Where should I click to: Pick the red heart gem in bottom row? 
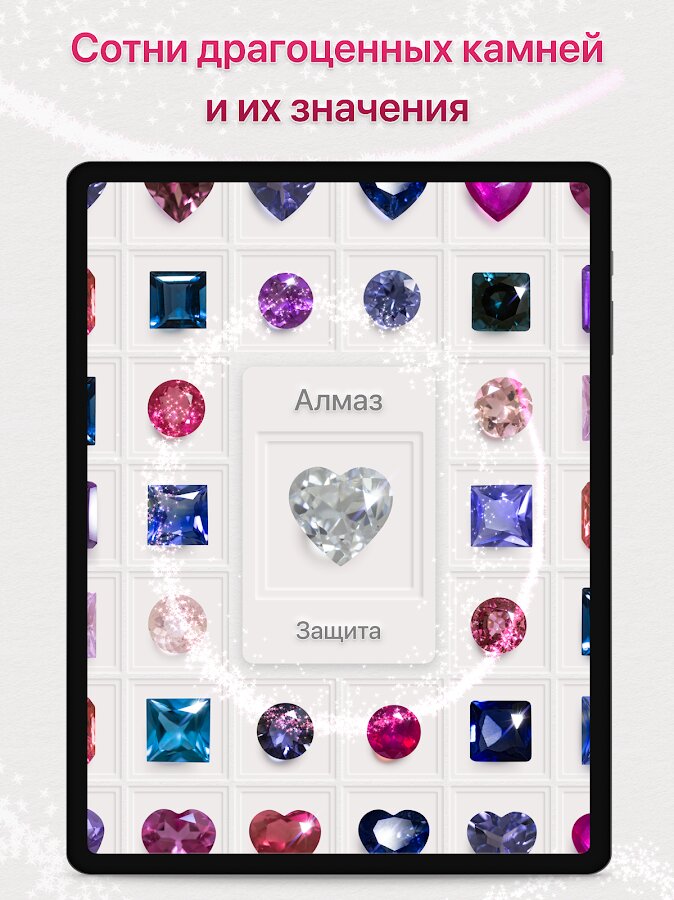pyautogui.click(x=285, y=831)
